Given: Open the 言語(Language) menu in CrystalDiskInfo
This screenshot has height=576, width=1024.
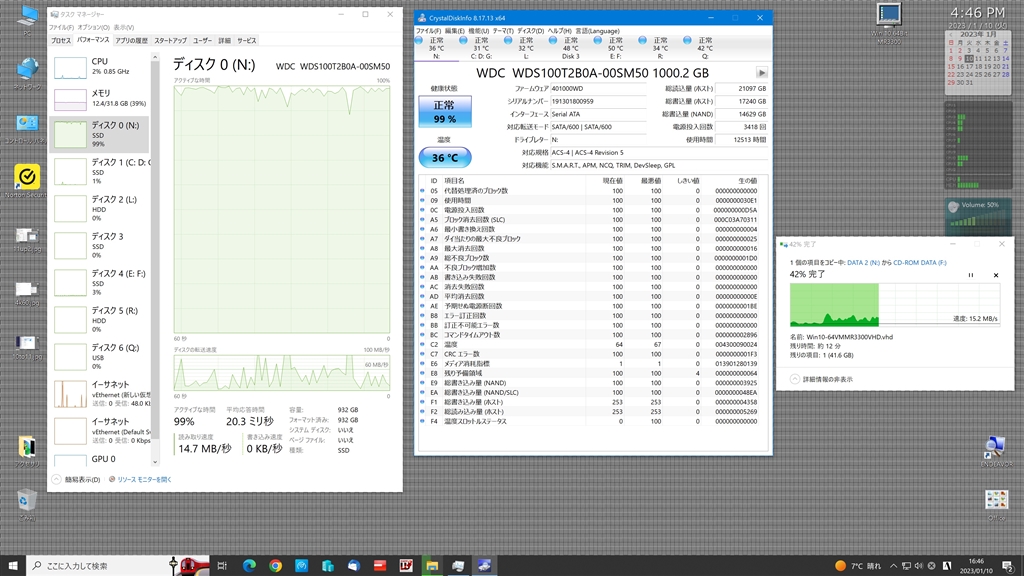Looking at the screenshot, I should (x=598, y=31).
